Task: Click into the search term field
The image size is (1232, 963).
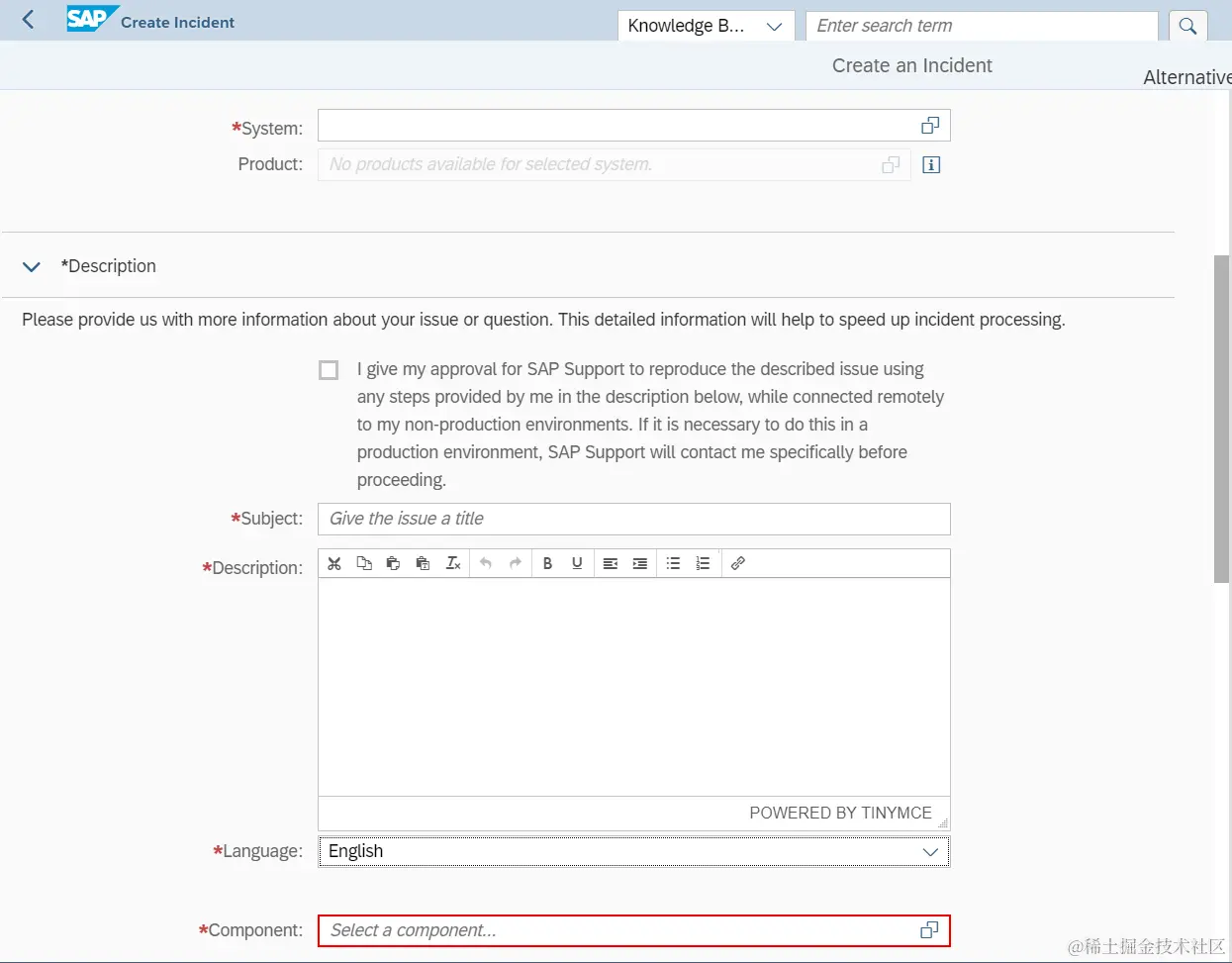Action: [x=982, y=26]
